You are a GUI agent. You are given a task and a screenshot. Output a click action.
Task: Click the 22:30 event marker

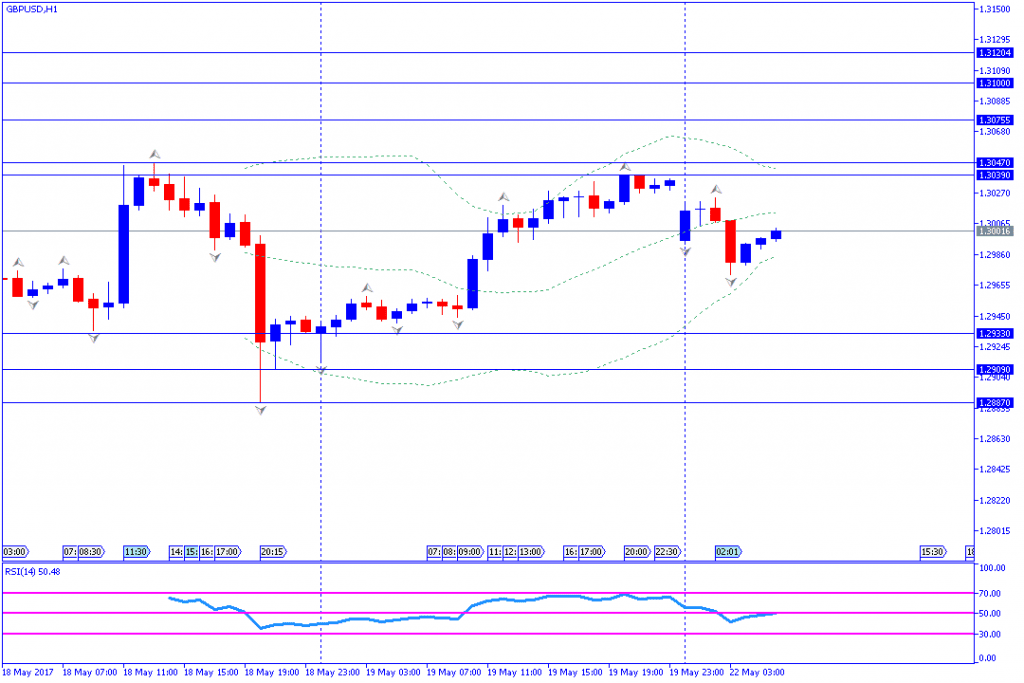point(667,551)
